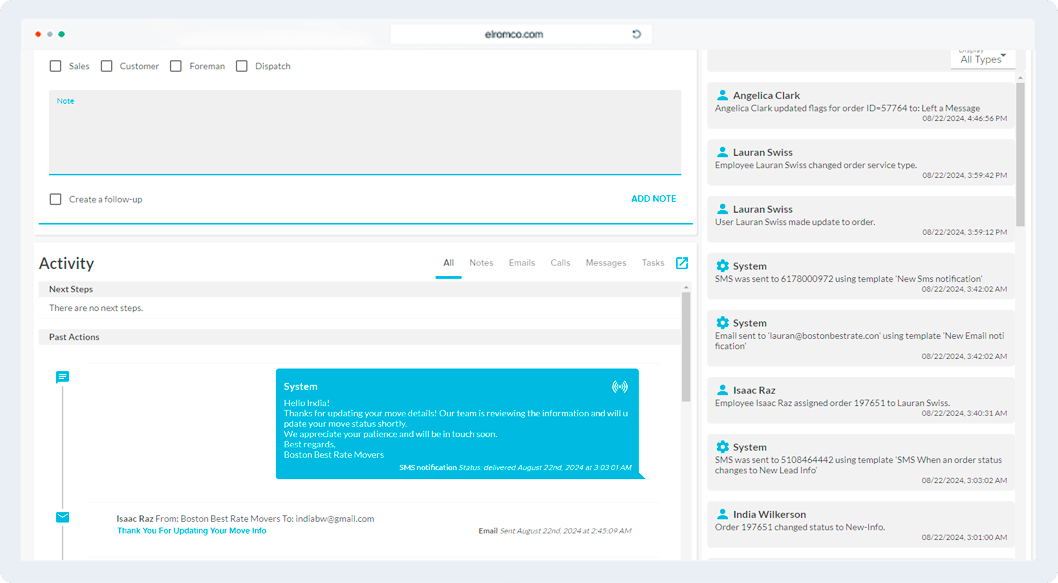Open 'Thank You For Updating Your Move Info' email

(x=192, y=531)
